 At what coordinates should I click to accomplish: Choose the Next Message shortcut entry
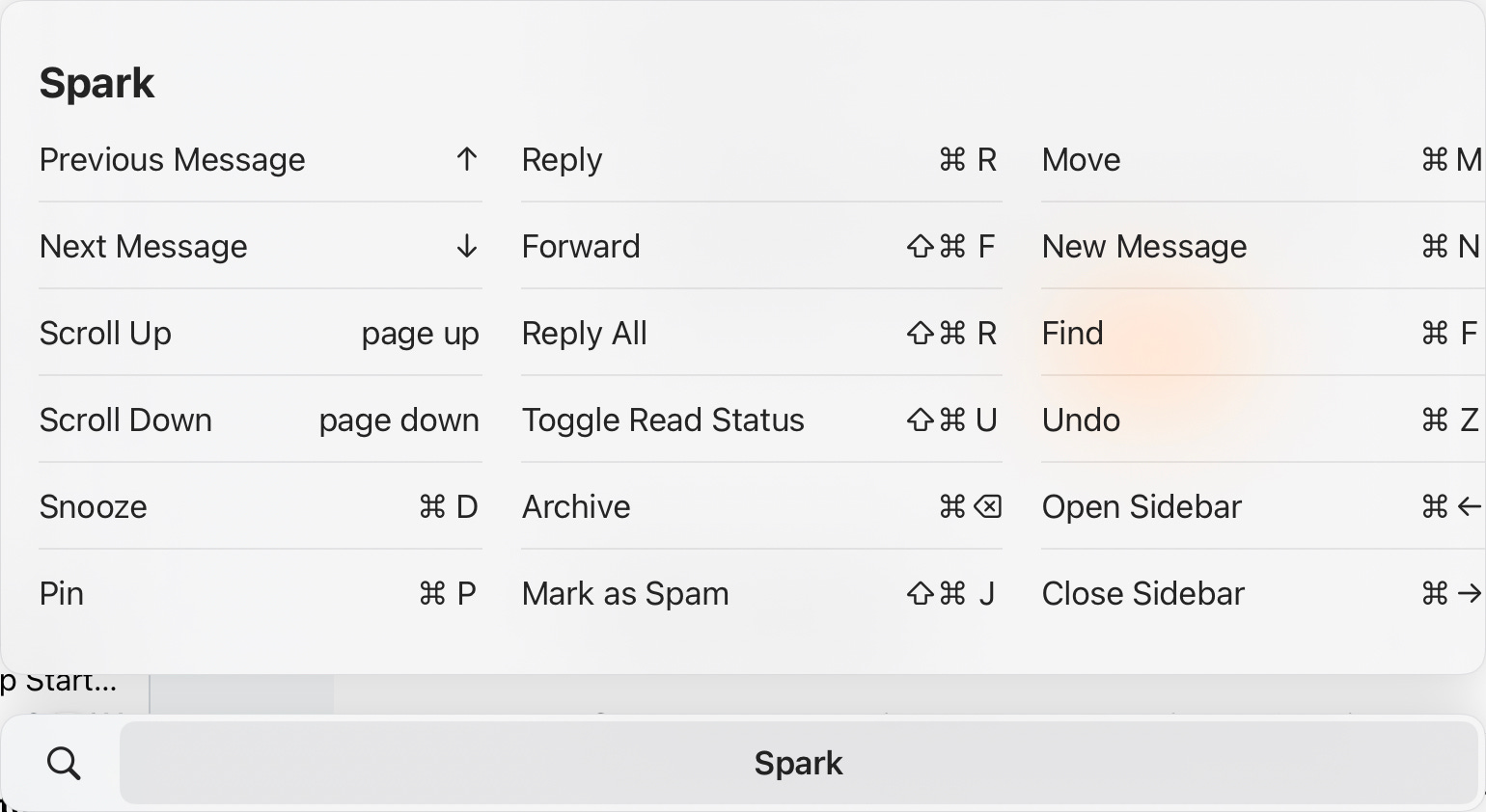pyautogui.click(x=260, y=246)
